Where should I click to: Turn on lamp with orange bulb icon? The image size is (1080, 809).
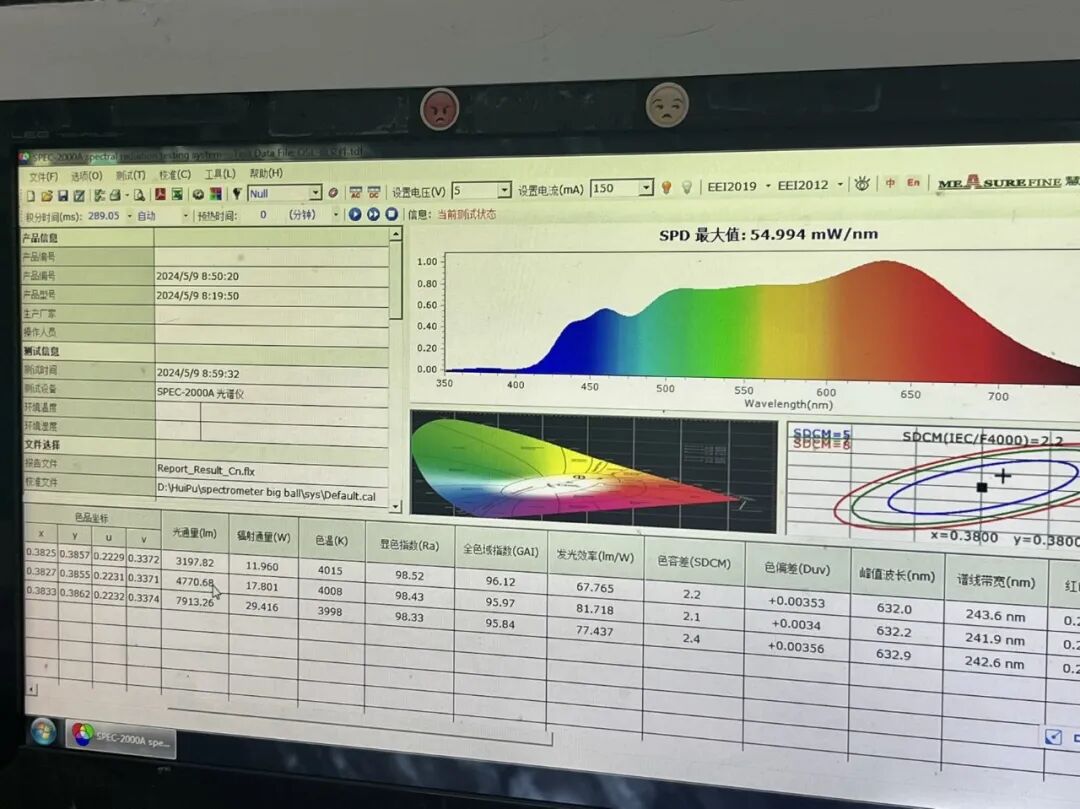(666, 187)
